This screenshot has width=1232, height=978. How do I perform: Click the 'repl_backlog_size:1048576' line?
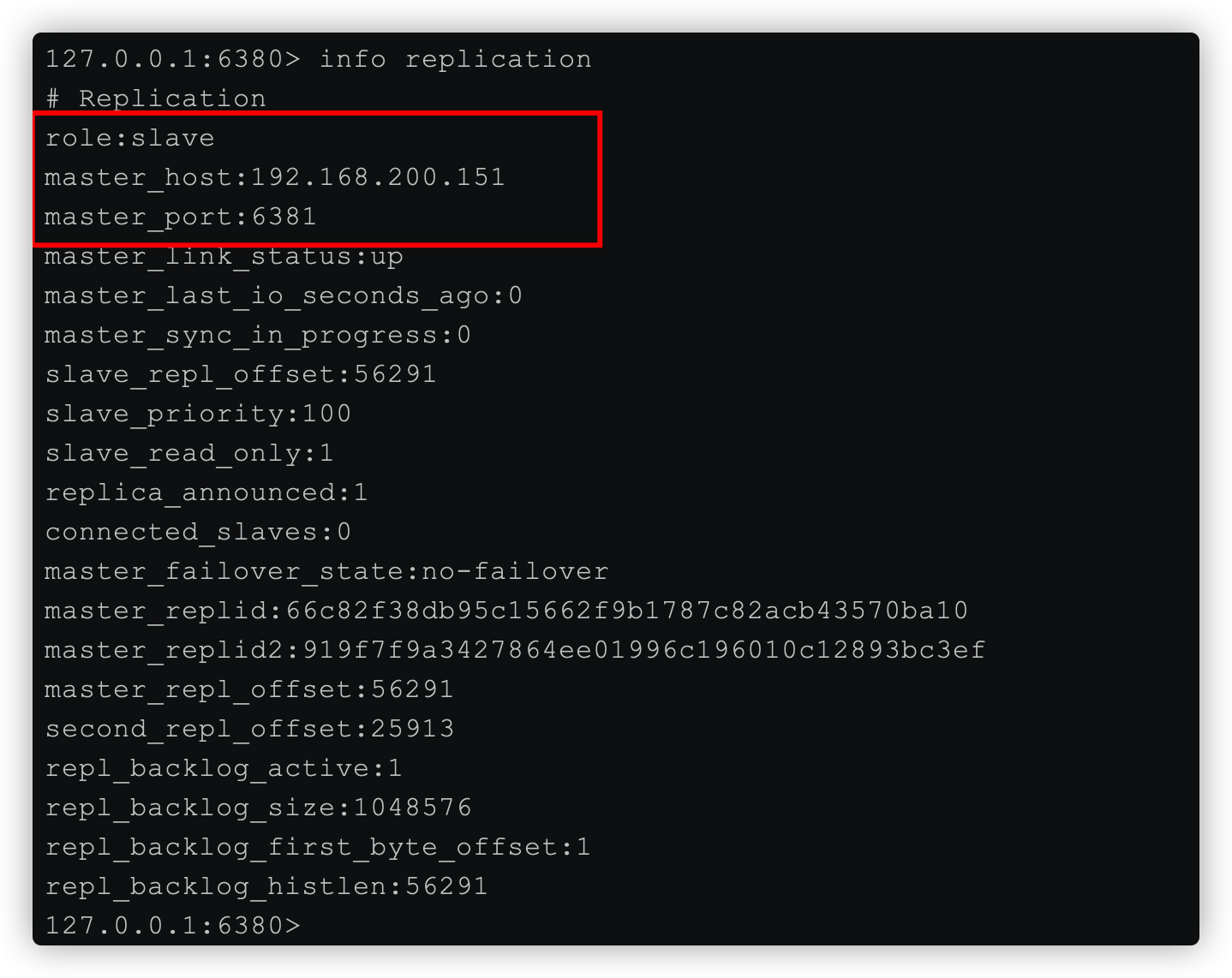point(258,808)
